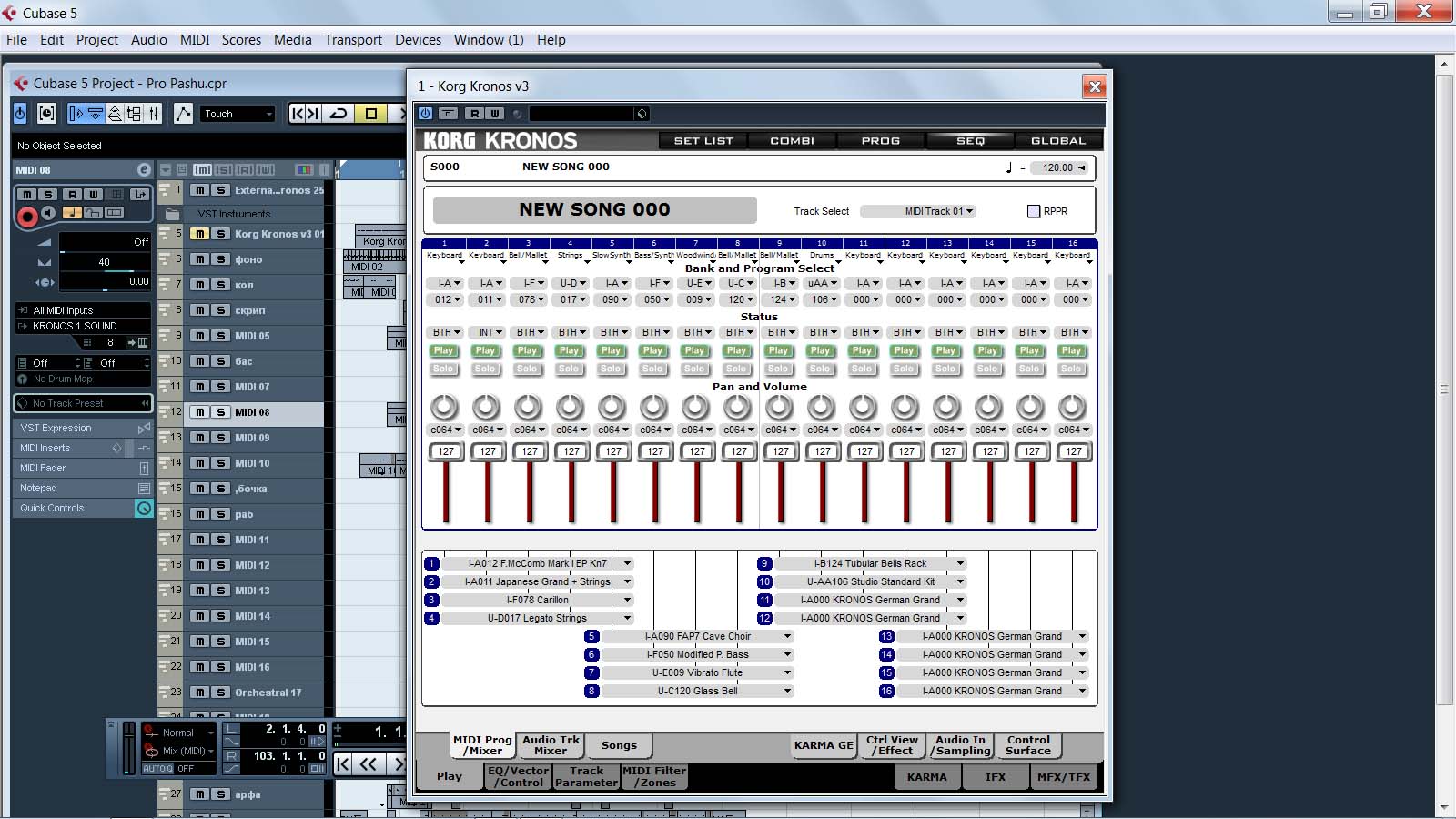1456x819 pixels.
Task: Open the Devices menu
Action: tap(418, 40)
